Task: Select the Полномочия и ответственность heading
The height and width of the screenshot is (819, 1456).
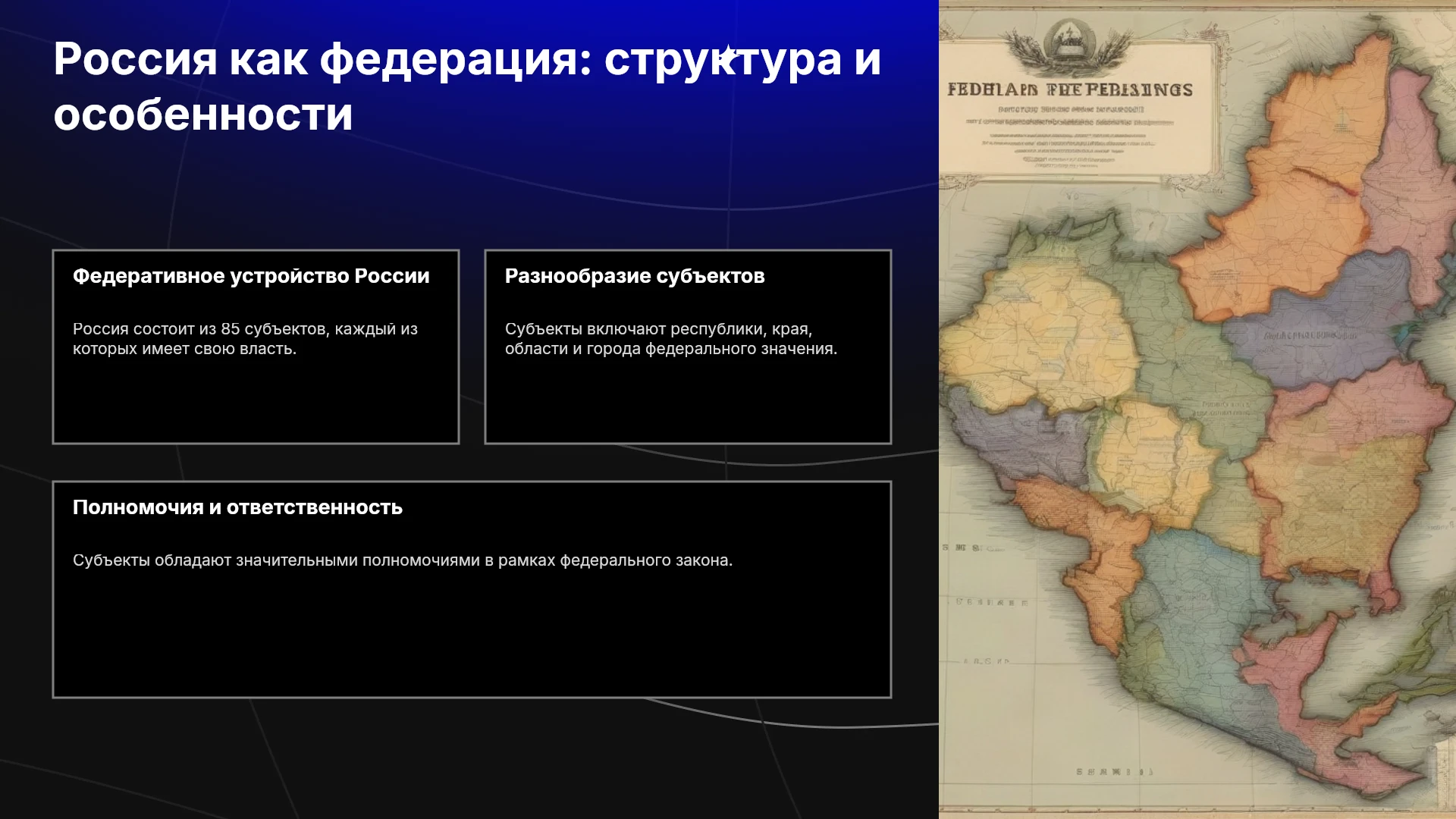Action: [x=237, y=507]
